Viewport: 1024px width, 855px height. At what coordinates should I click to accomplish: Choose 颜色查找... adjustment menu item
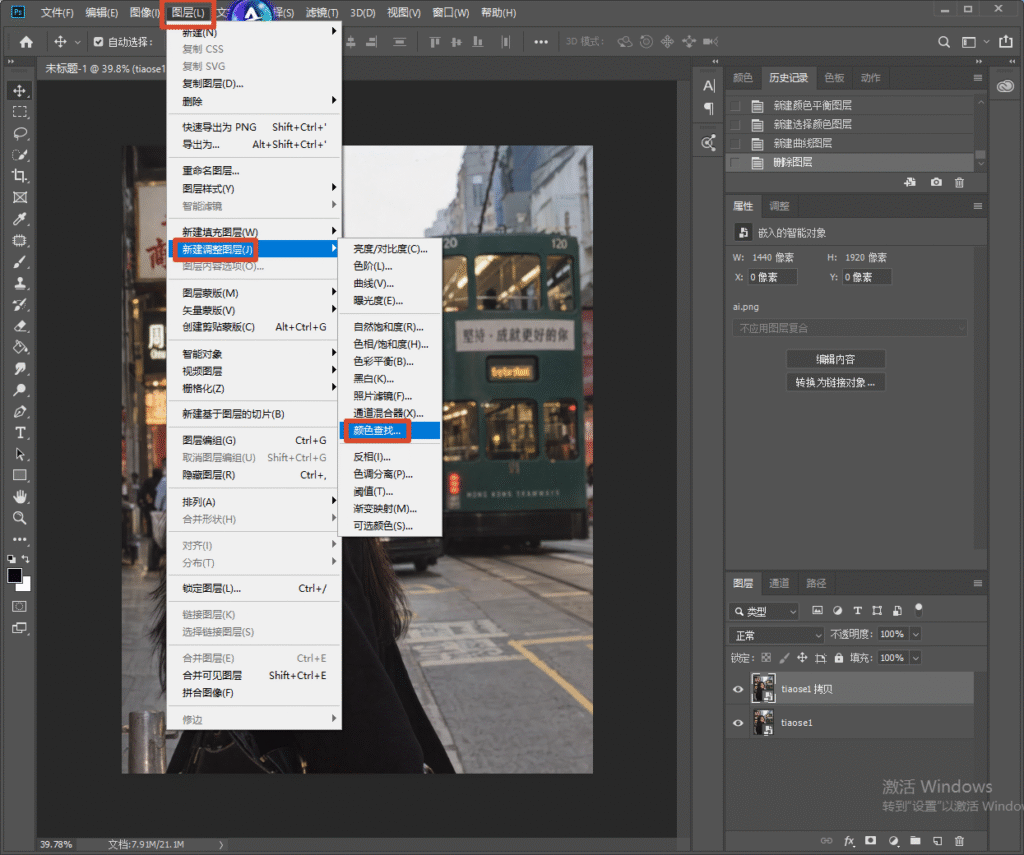[390, 430]
